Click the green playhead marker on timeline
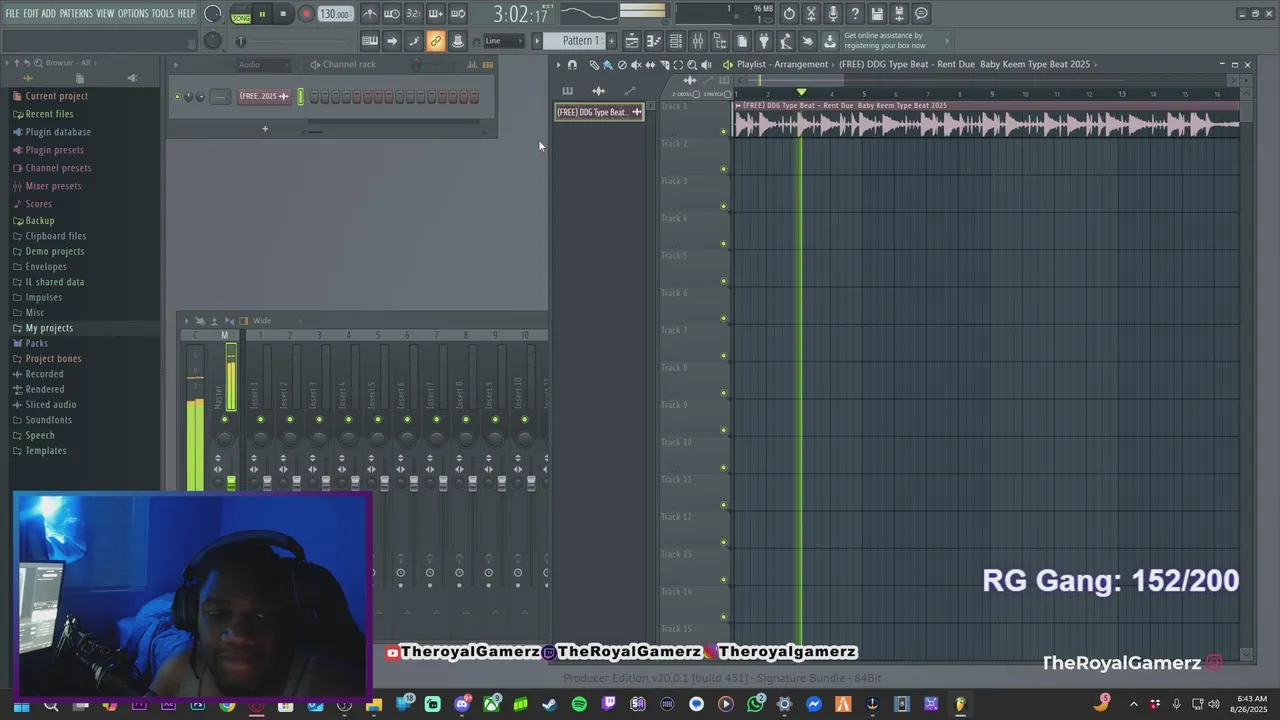Screen dimensions: 1280x720 [x=801, y=93]
